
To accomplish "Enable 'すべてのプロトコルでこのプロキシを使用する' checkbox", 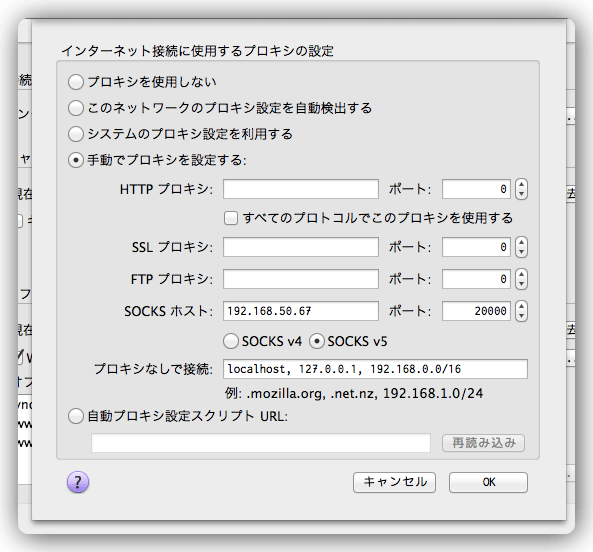I will (231, 218).
